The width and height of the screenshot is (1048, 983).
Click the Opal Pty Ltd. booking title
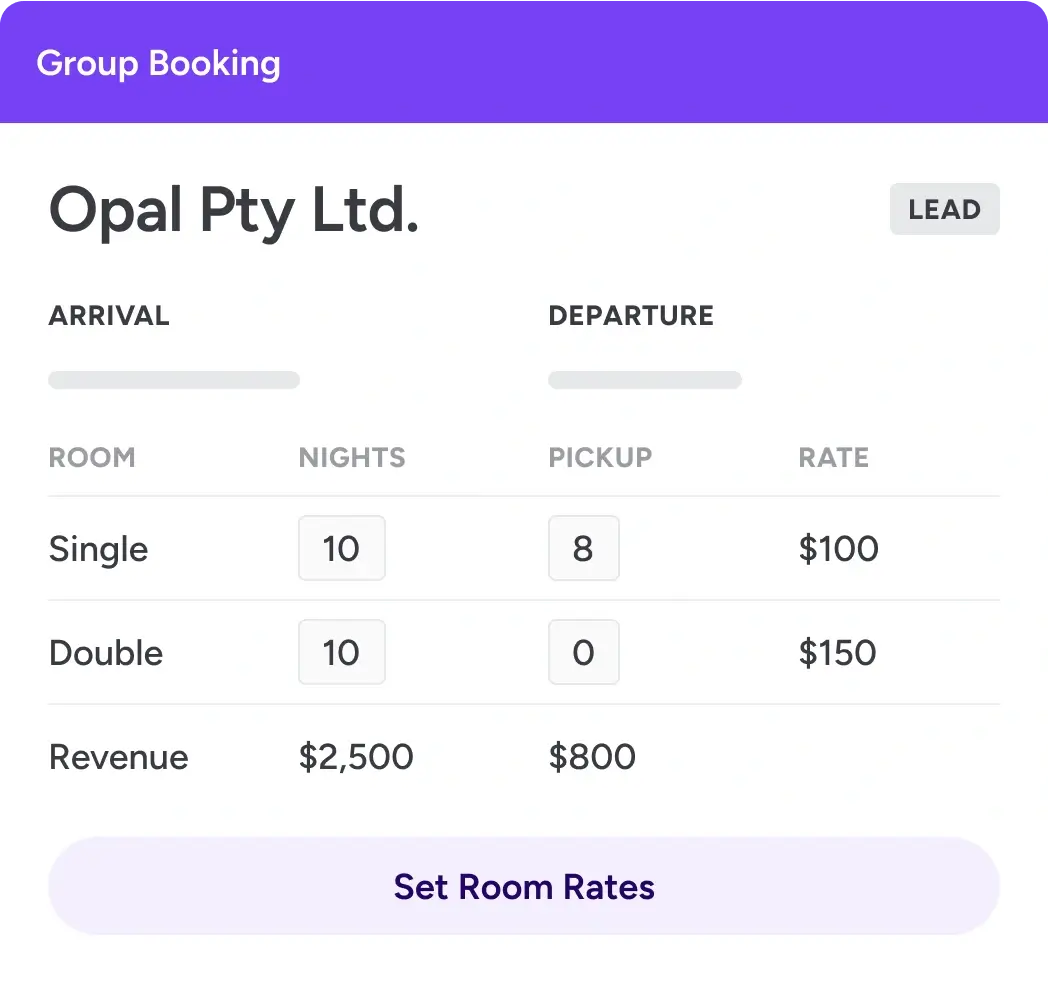point(233,211)
